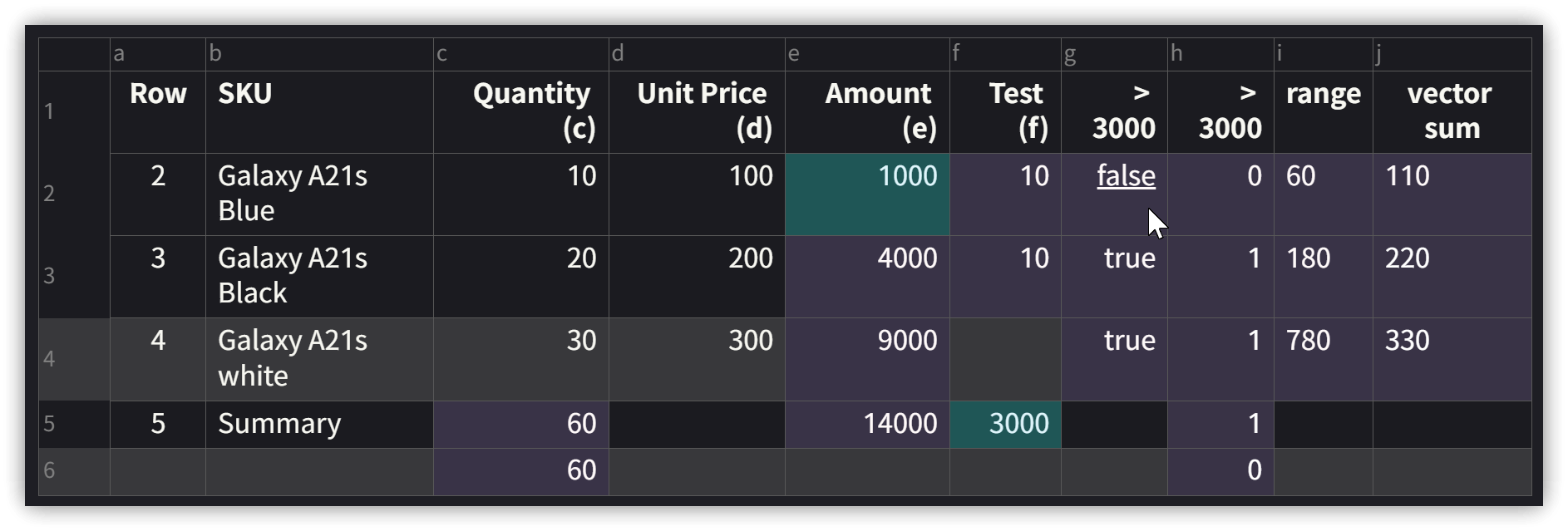The height and width of the screenshot is (531, 1568).
Task: Select the amount cell 4000
Action: (x=867, y=277)
